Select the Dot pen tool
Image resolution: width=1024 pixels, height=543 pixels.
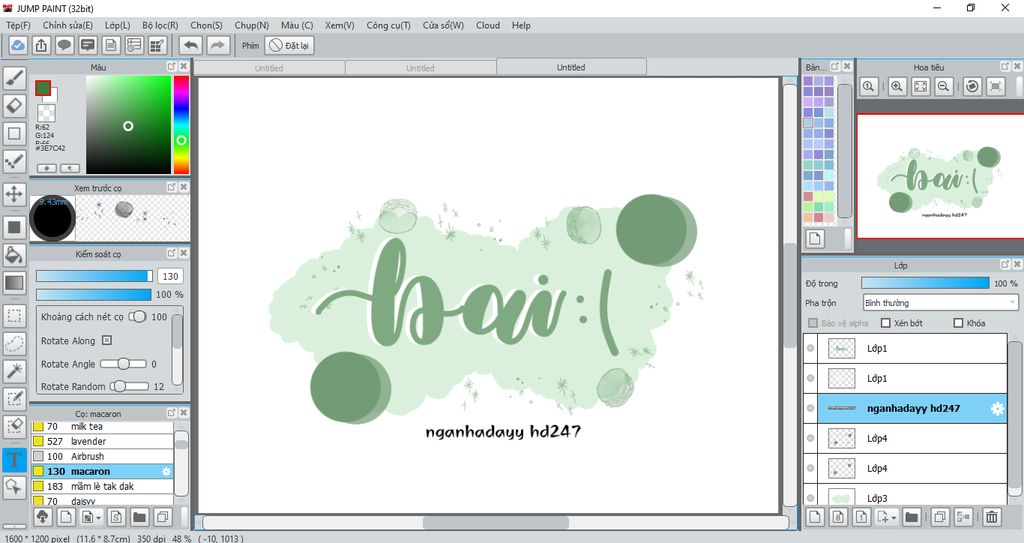14,161
